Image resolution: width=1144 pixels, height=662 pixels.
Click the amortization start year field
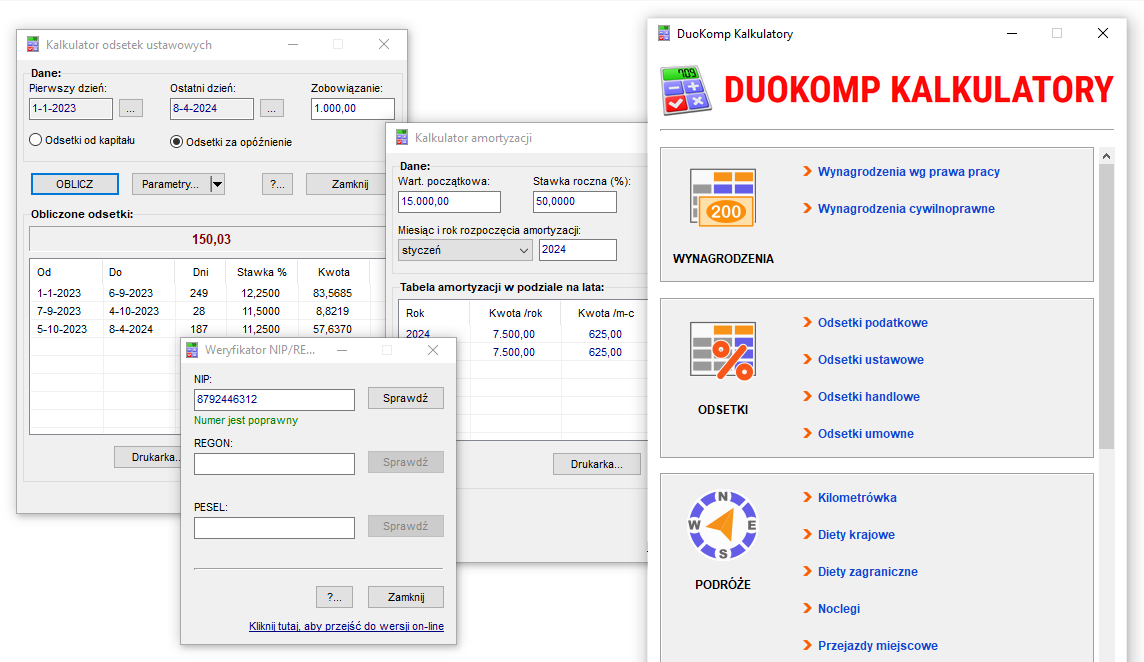[578, 250]
